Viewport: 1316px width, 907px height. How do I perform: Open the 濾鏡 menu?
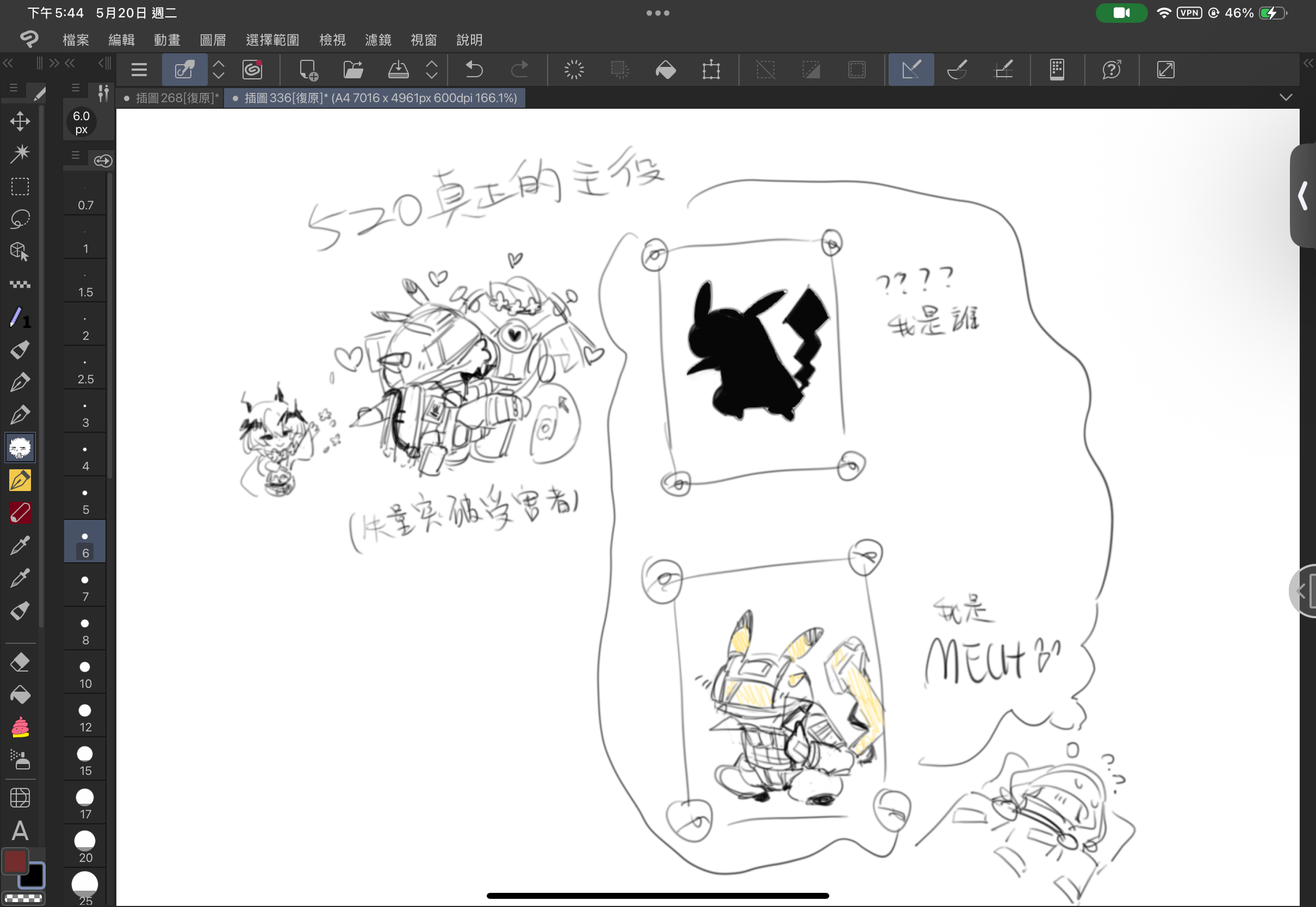point(378,40)
